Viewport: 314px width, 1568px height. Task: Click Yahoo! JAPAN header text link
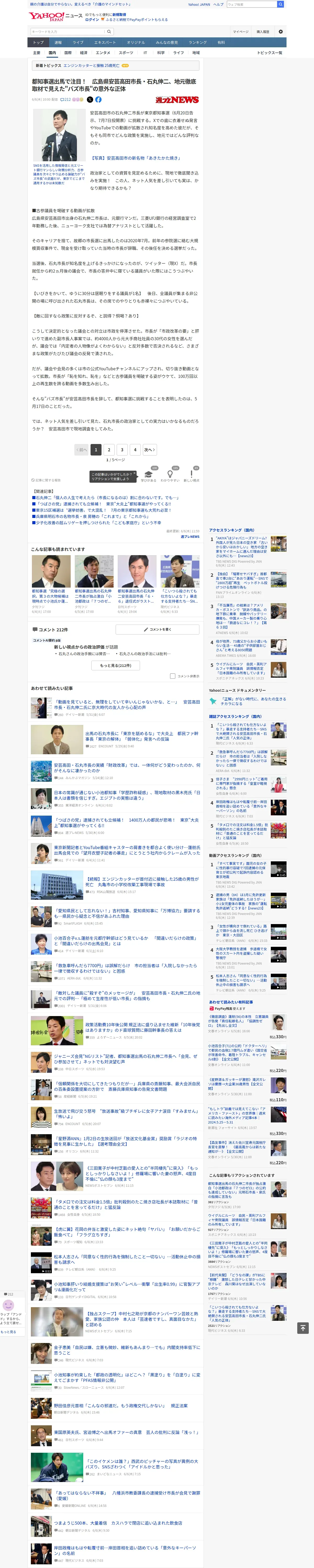coord(199,4)
